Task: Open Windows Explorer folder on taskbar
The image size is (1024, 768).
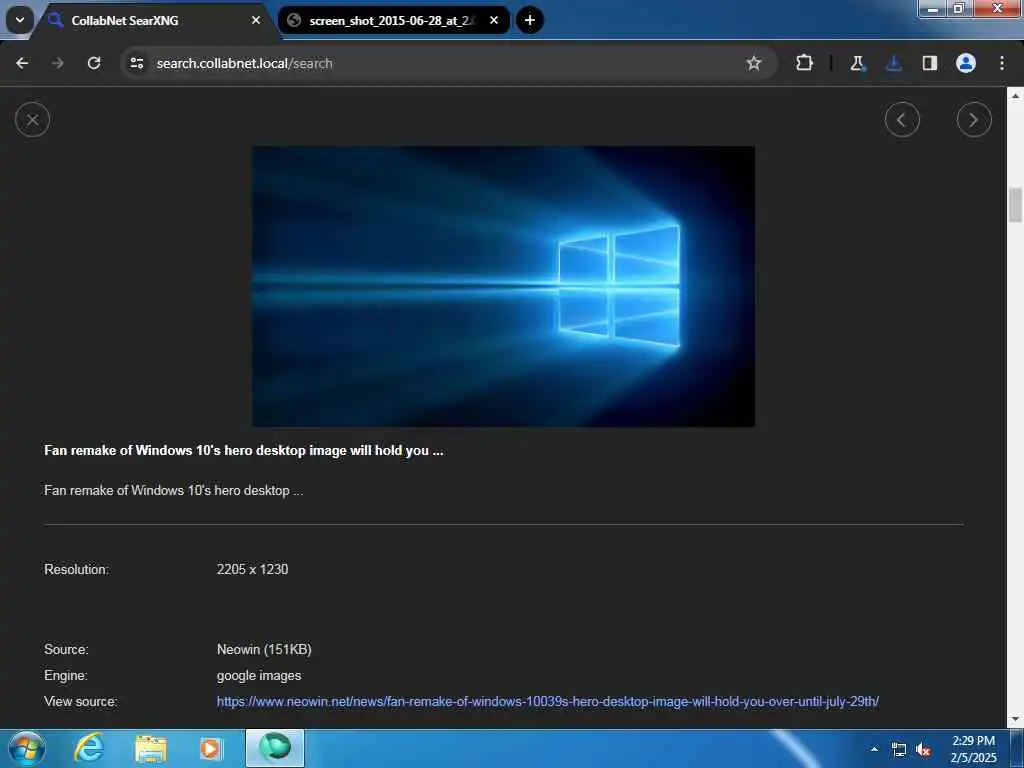Action: click(x=151, y=748)
